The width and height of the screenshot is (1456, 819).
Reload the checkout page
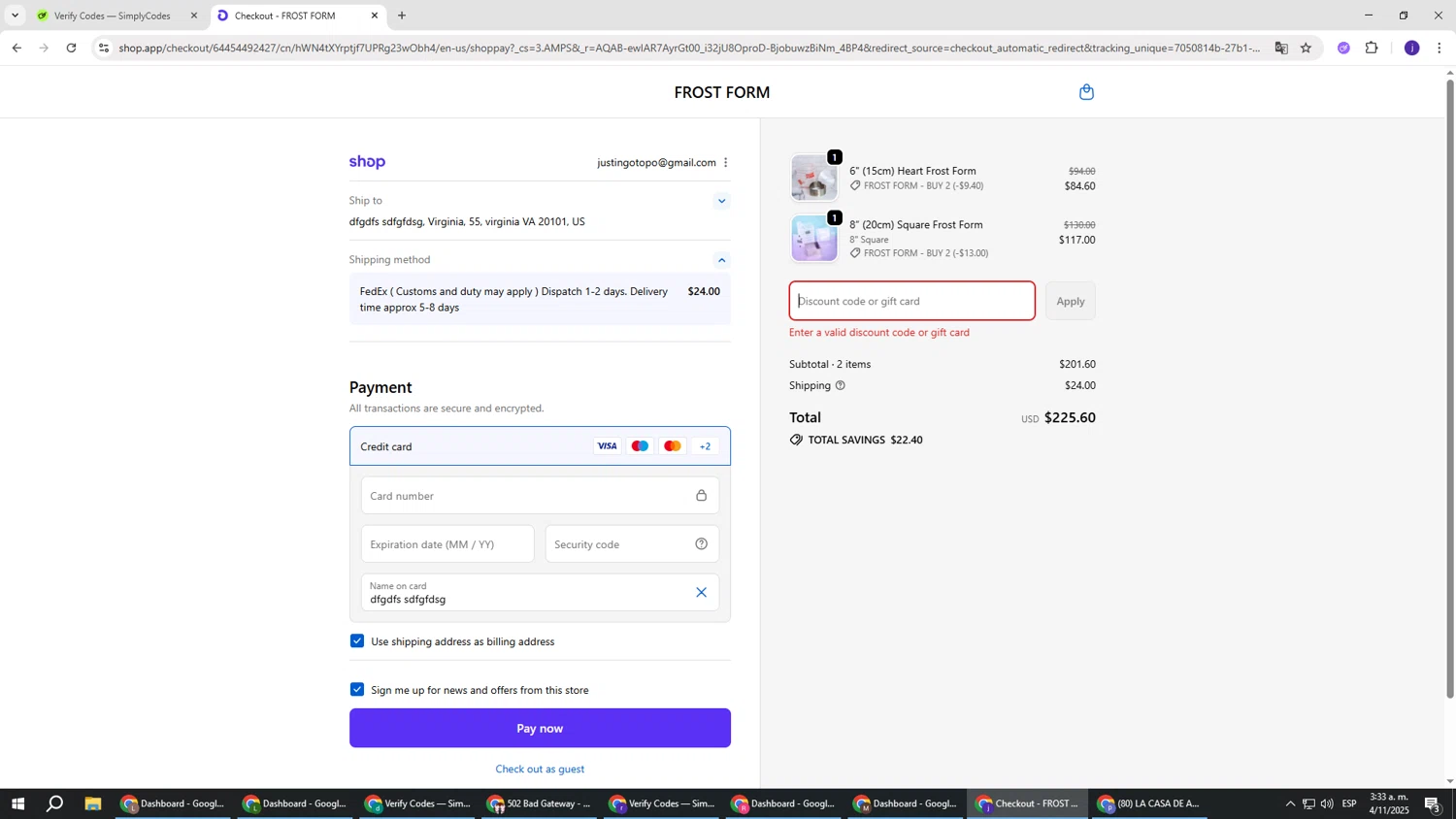(x=71, y=48)
